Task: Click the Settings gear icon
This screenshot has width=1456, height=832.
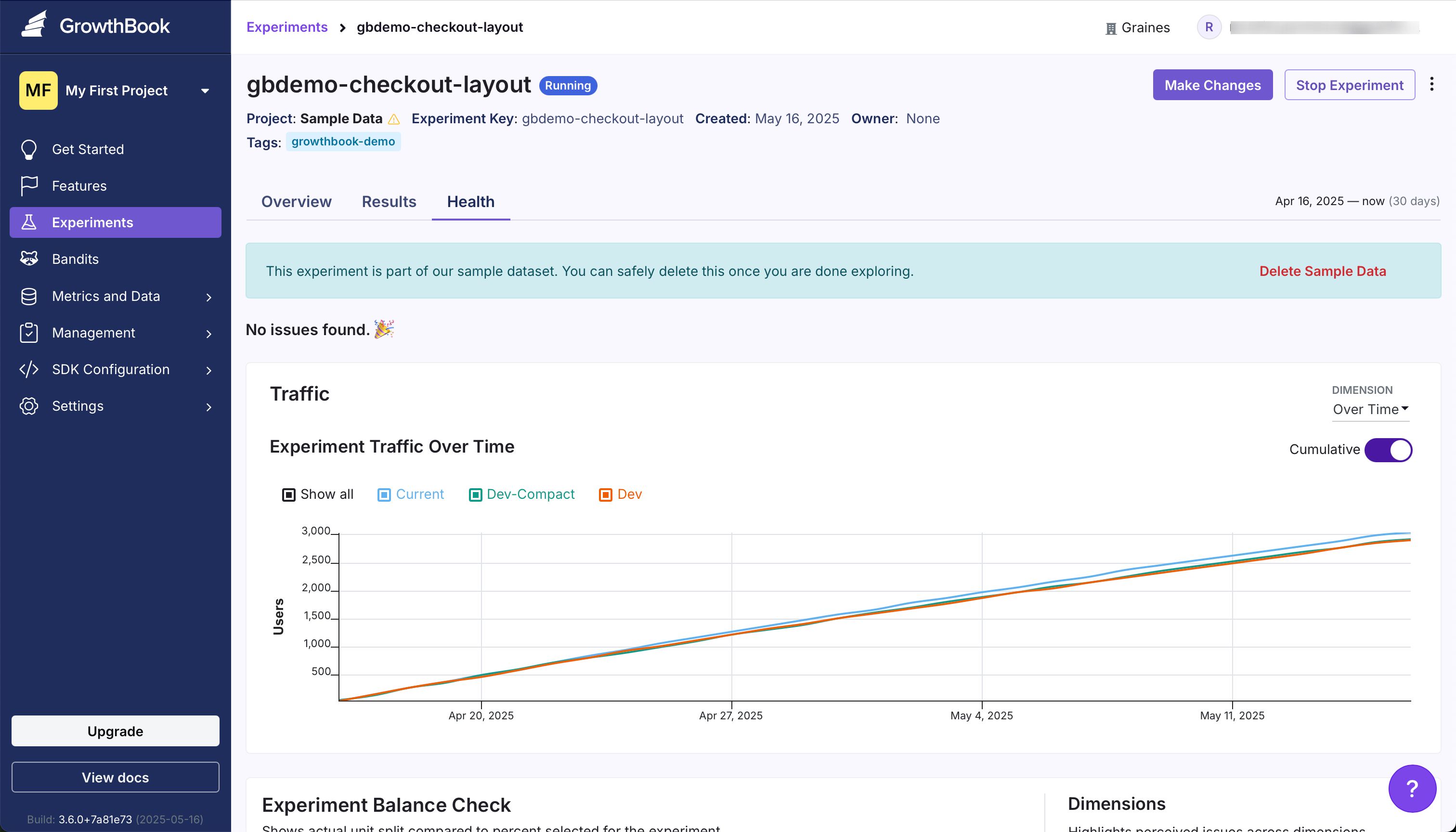Action: [28, 406]
